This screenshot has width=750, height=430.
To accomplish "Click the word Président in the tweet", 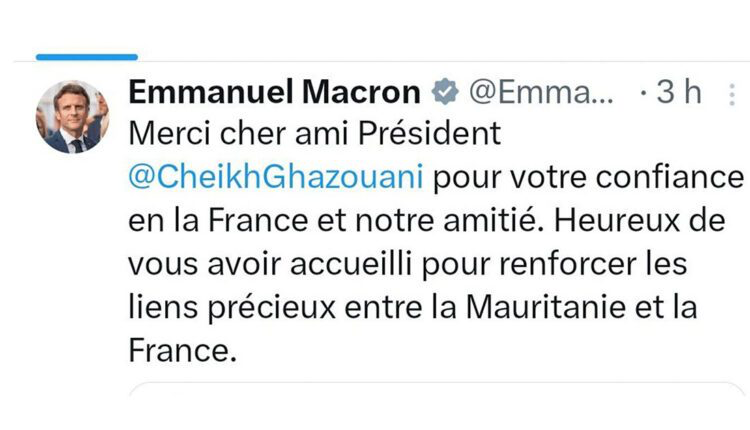I will pyautogui.click(x=430, y=134).
